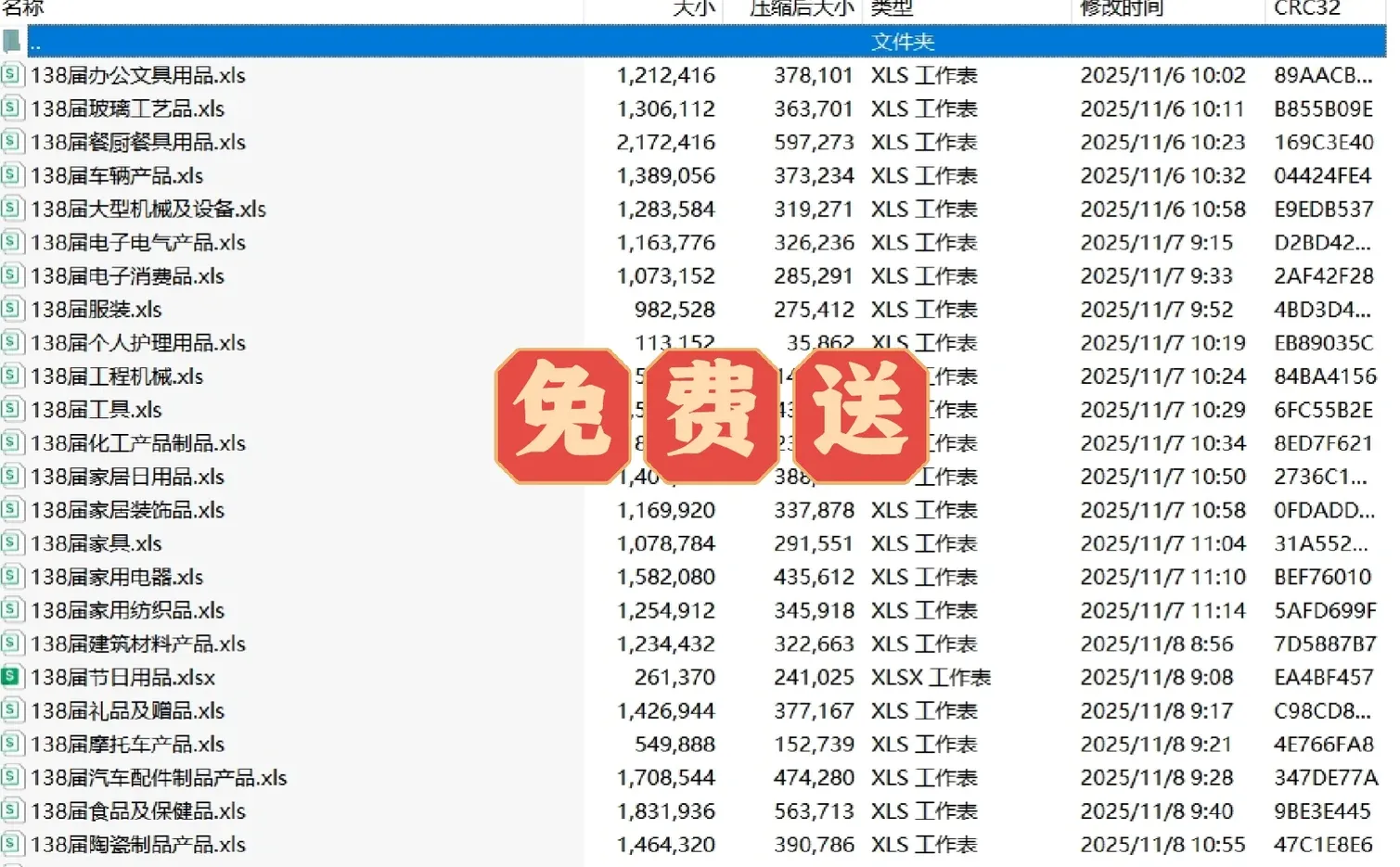Image resolution: width=1400 pixels, height=867 pixels.
Task: Click the Excel icon beside 138届陶瓷制品产品.xls
Action: pyautogui.click(x=12, y=844)
